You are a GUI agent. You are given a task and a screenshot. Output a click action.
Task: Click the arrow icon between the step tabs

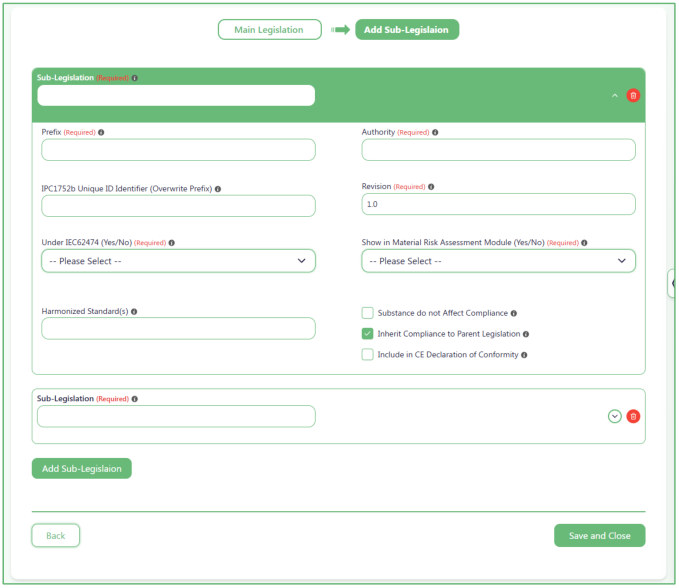pyautogui.click(x=340, y=29)
